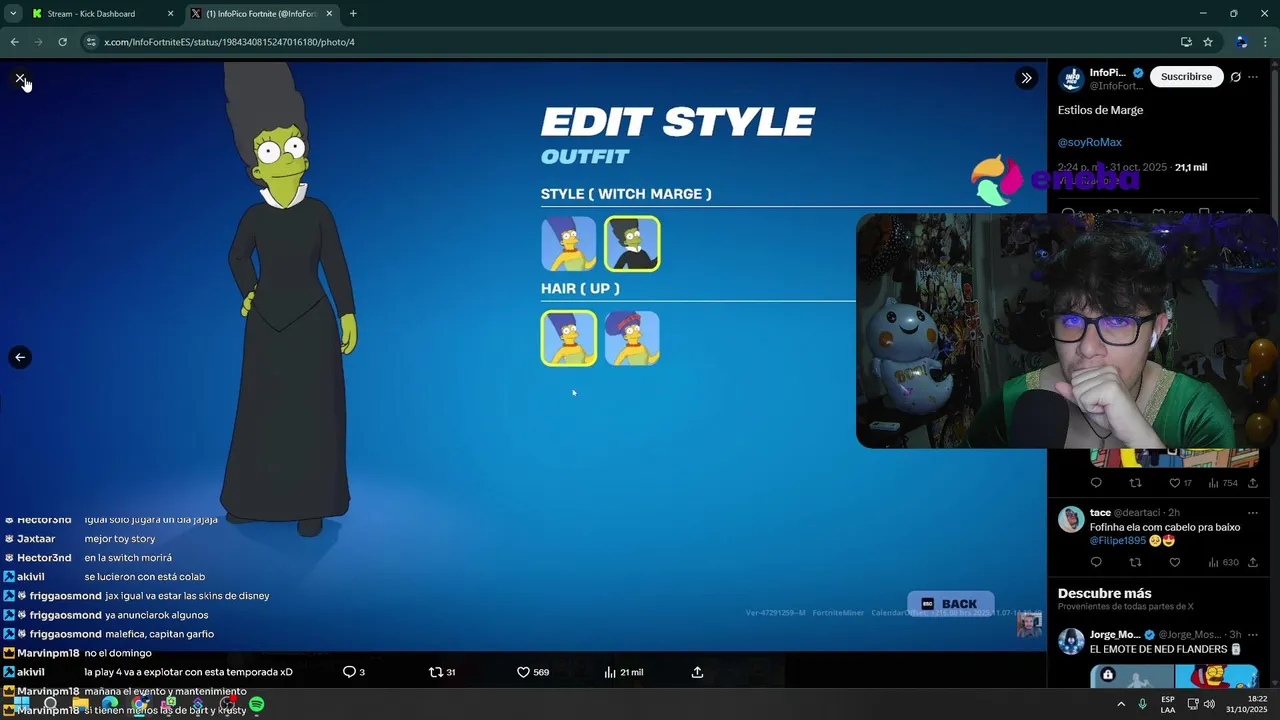
Task: Switch the ESP LAA input language
Action: coord(1168,704)
